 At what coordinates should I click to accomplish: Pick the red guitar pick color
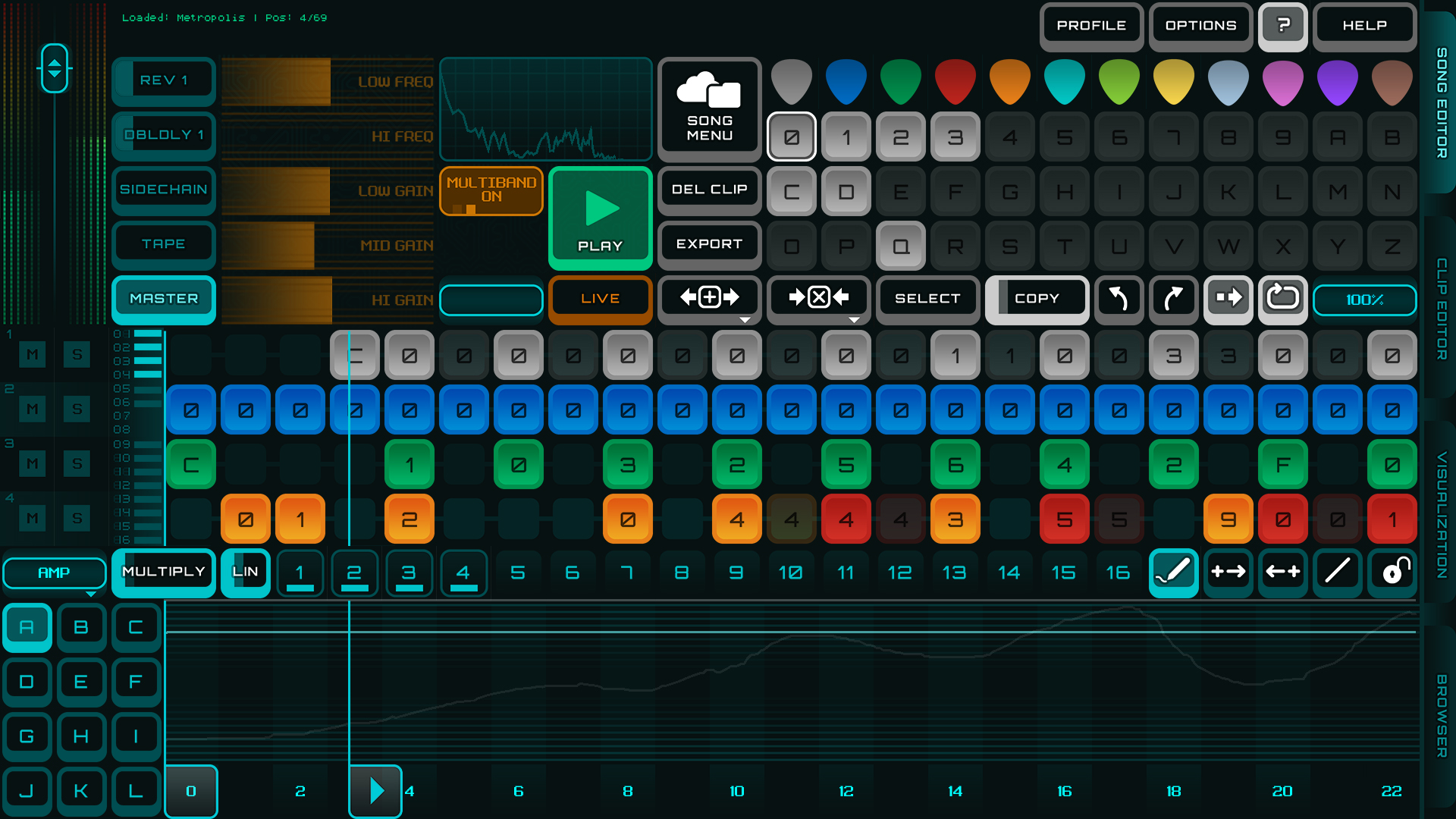click(955, 82)
